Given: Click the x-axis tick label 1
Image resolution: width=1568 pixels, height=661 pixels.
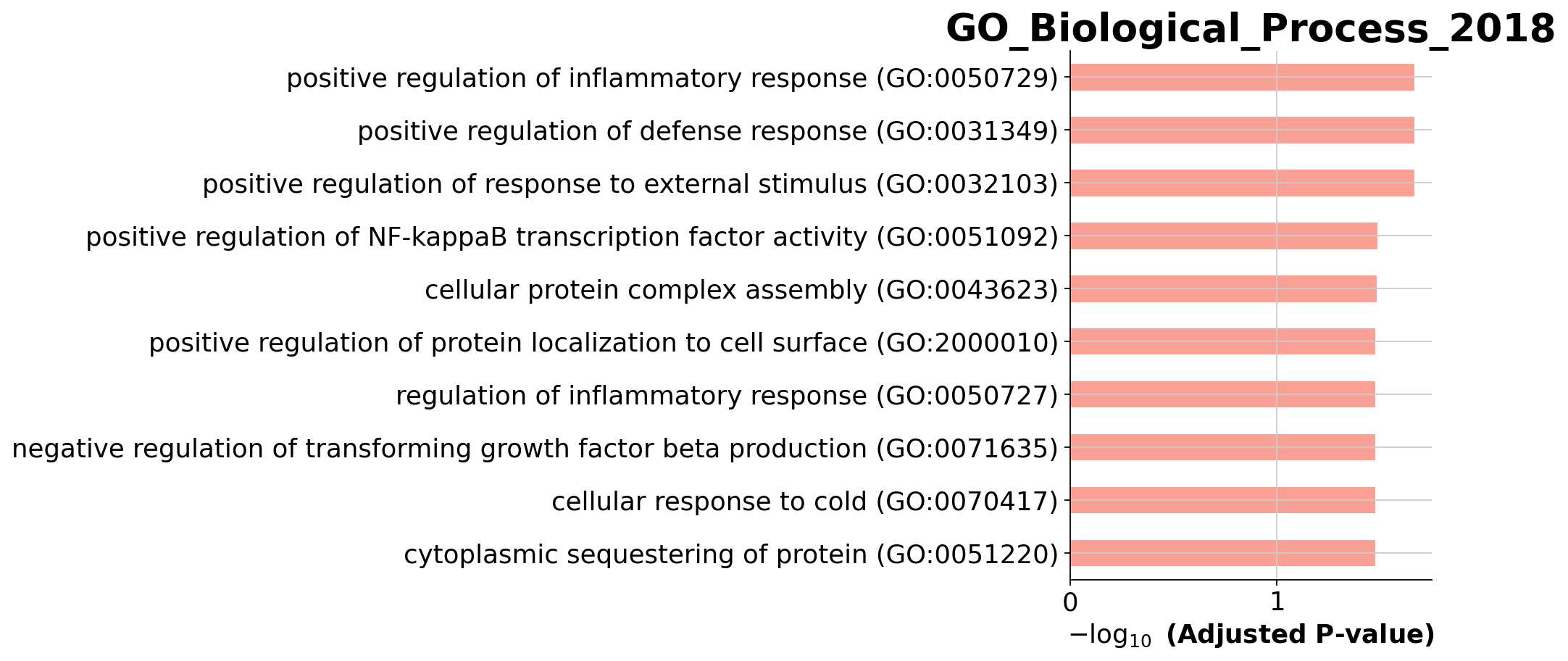Looking at the screenshot, I should coord(1276,602).
